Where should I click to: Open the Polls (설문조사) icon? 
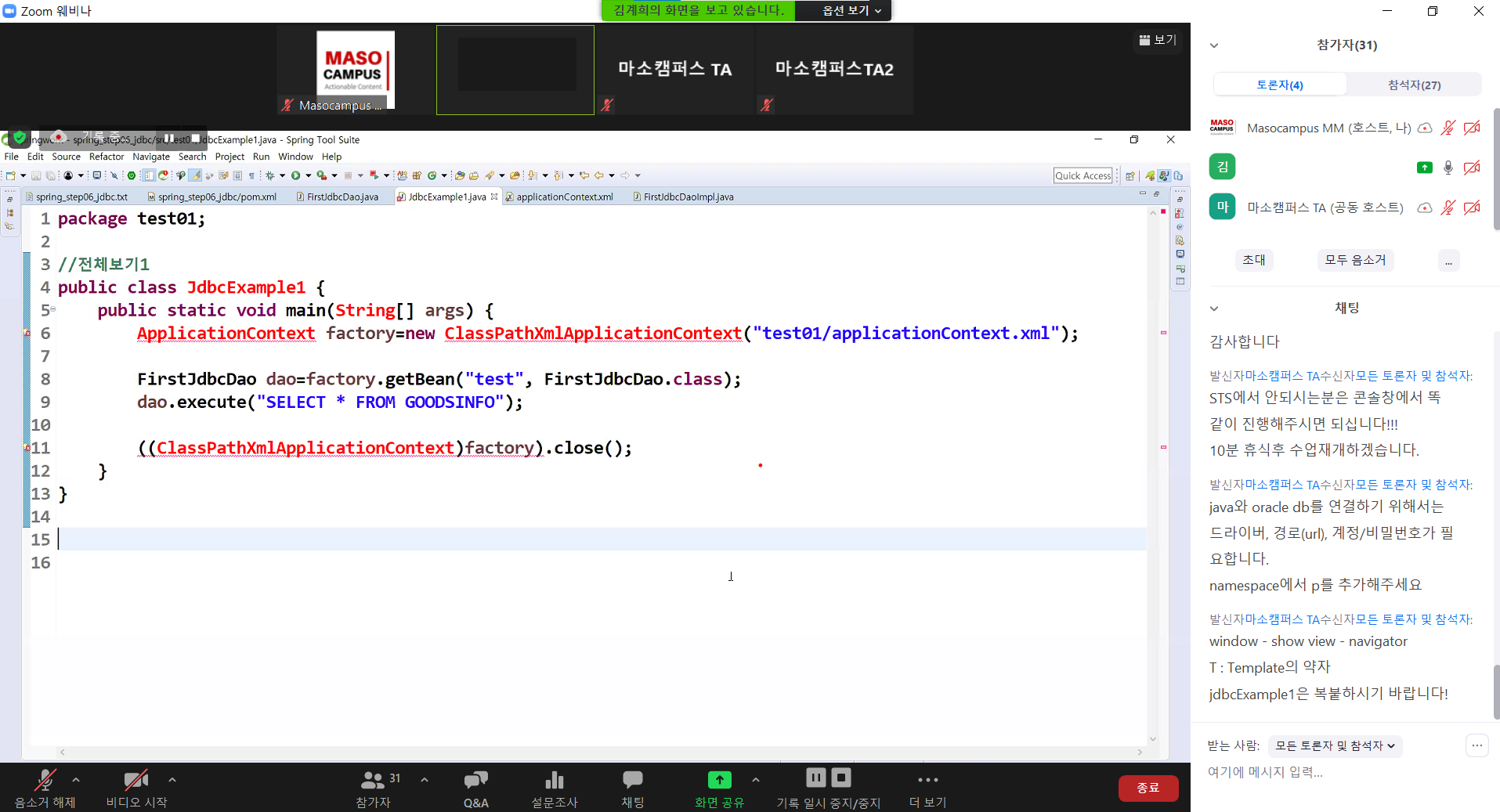554,780
